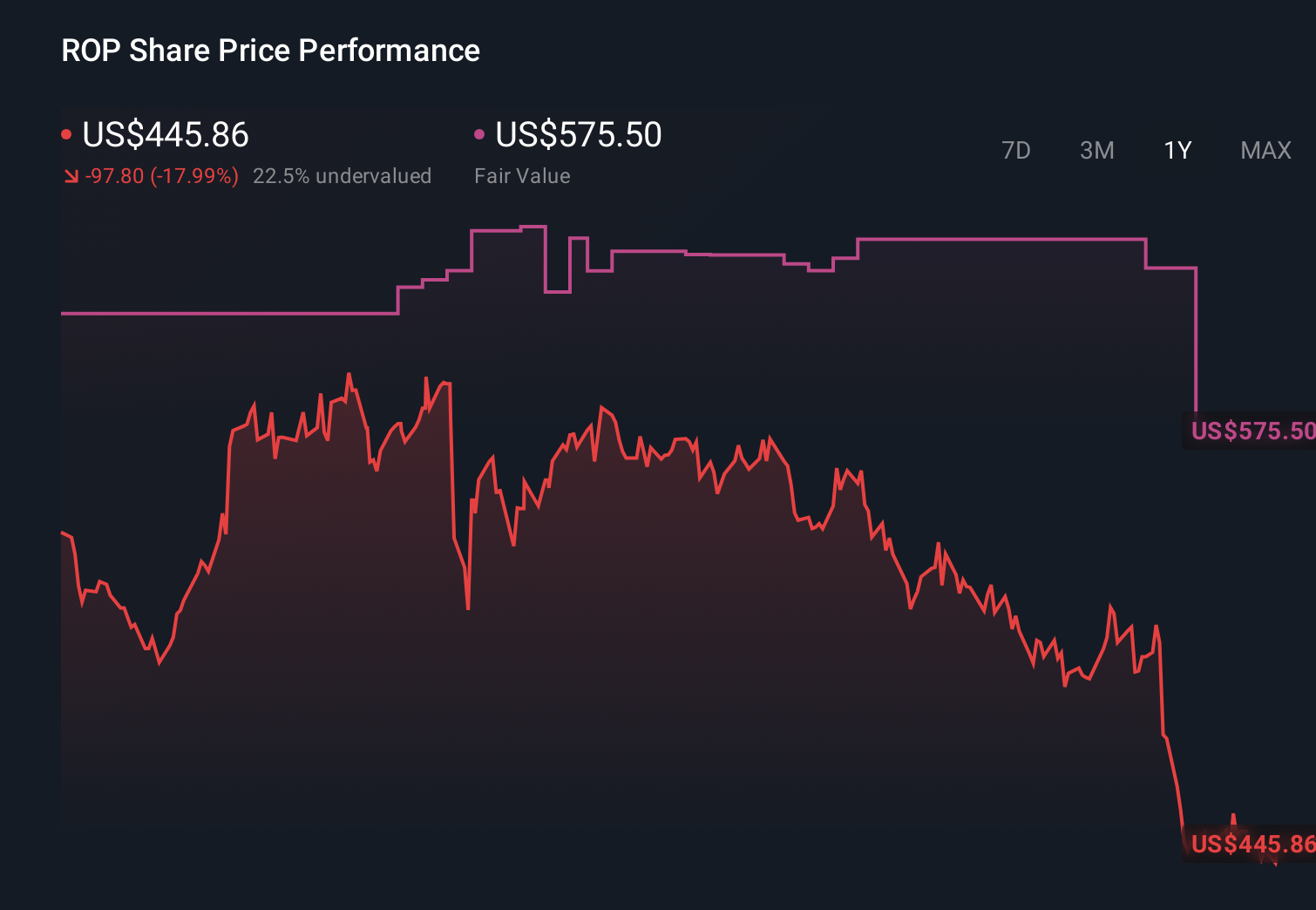Viewport: 1316px width, 910px height.
Task: Click the downward arrow next to -97.80
Action: (x=71, y=176)
